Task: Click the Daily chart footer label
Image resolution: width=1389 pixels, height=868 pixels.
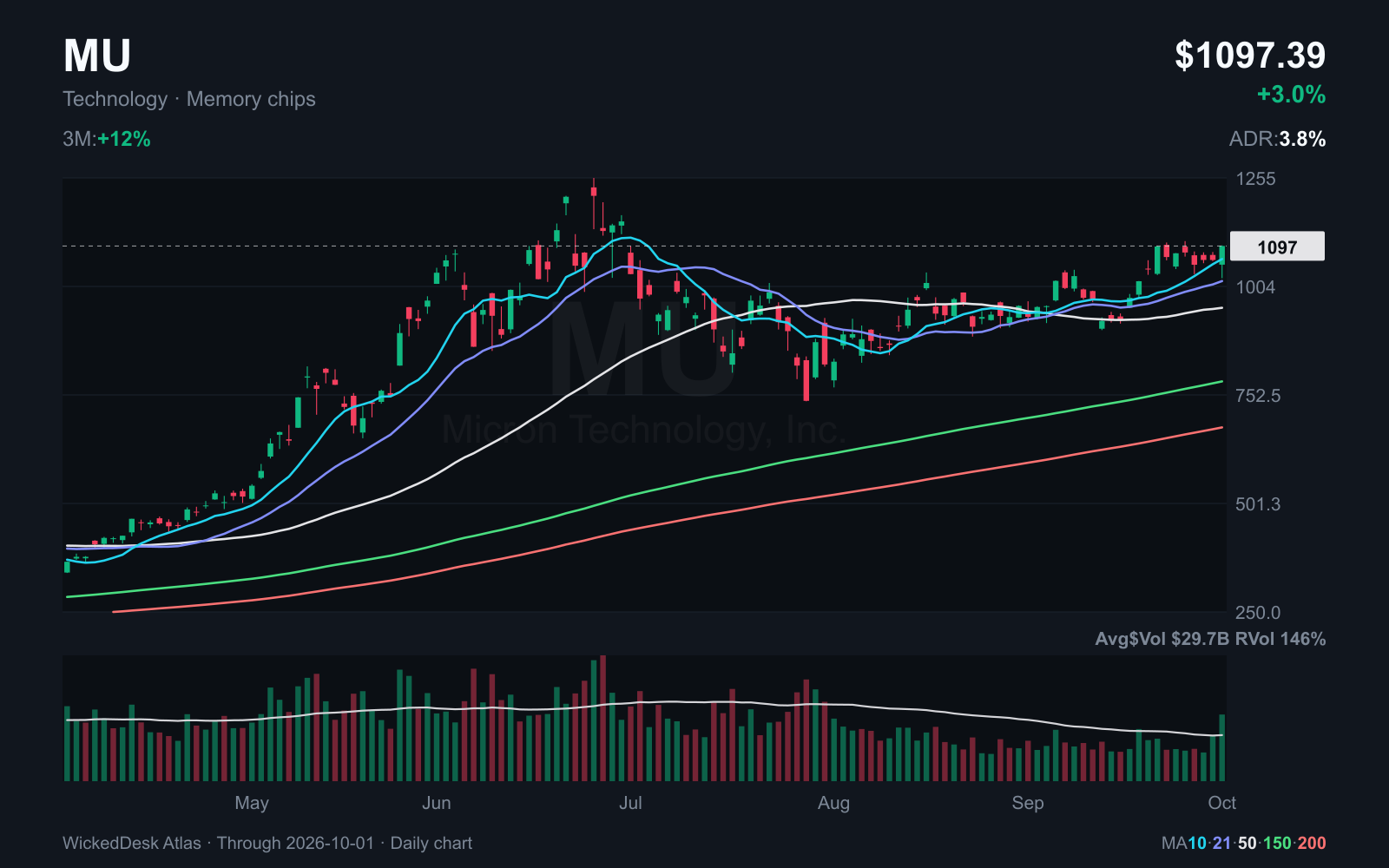Action: [x=431, y=843]
